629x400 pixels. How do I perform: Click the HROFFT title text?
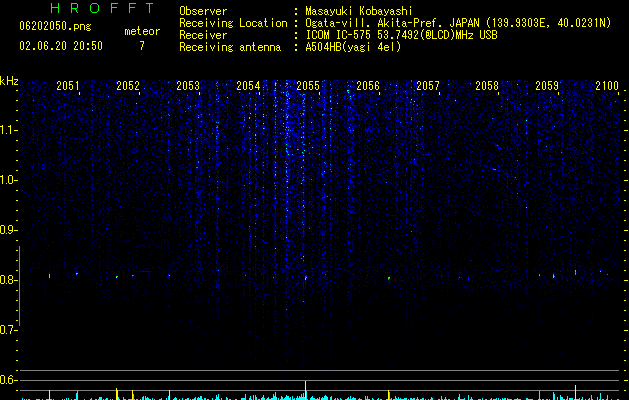tap(103, 8)
